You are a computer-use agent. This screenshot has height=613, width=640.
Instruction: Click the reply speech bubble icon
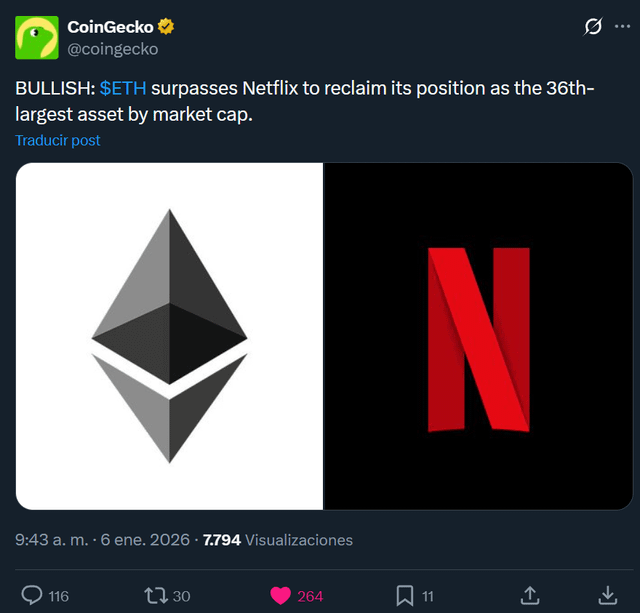tap(31, 595)
